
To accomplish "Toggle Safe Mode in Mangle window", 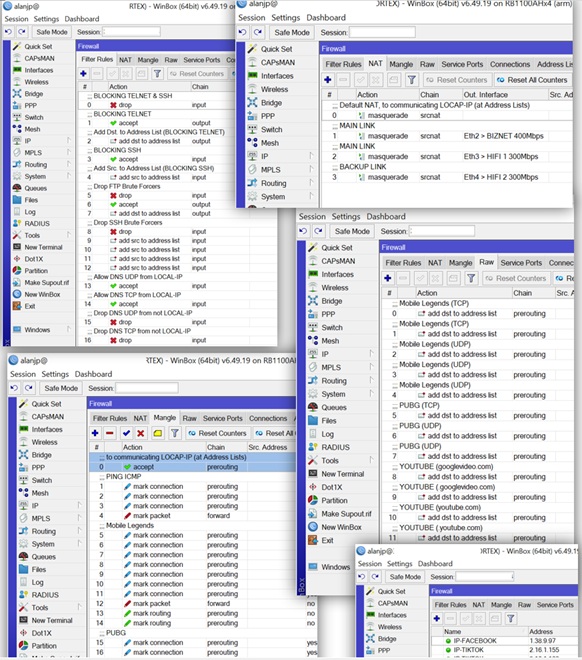I will click(x=61, y=388).
